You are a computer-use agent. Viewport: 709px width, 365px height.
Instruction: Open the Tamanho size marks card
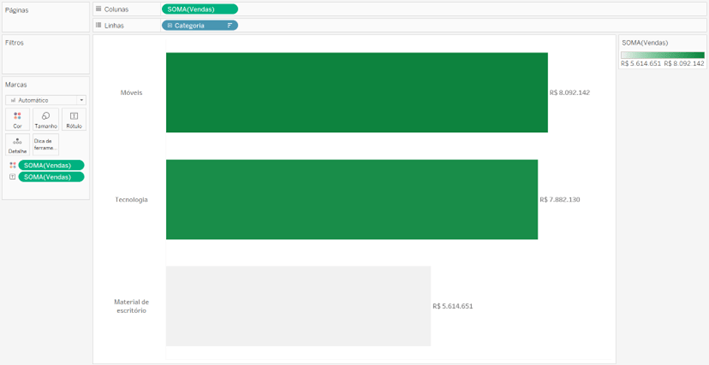pyautogui.click(x=46, y=119)
